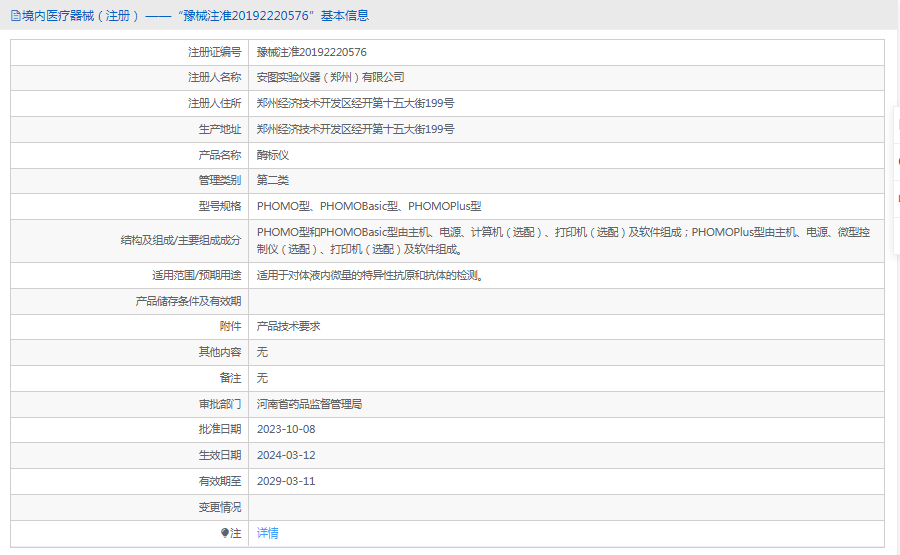Click the 管理类别 label
This screenshot has width=900, height=555.
click(x=220, y=180)
